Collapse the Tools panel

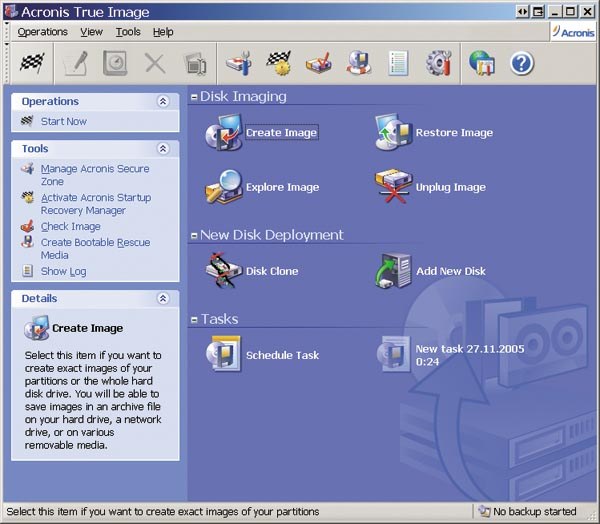163,148
